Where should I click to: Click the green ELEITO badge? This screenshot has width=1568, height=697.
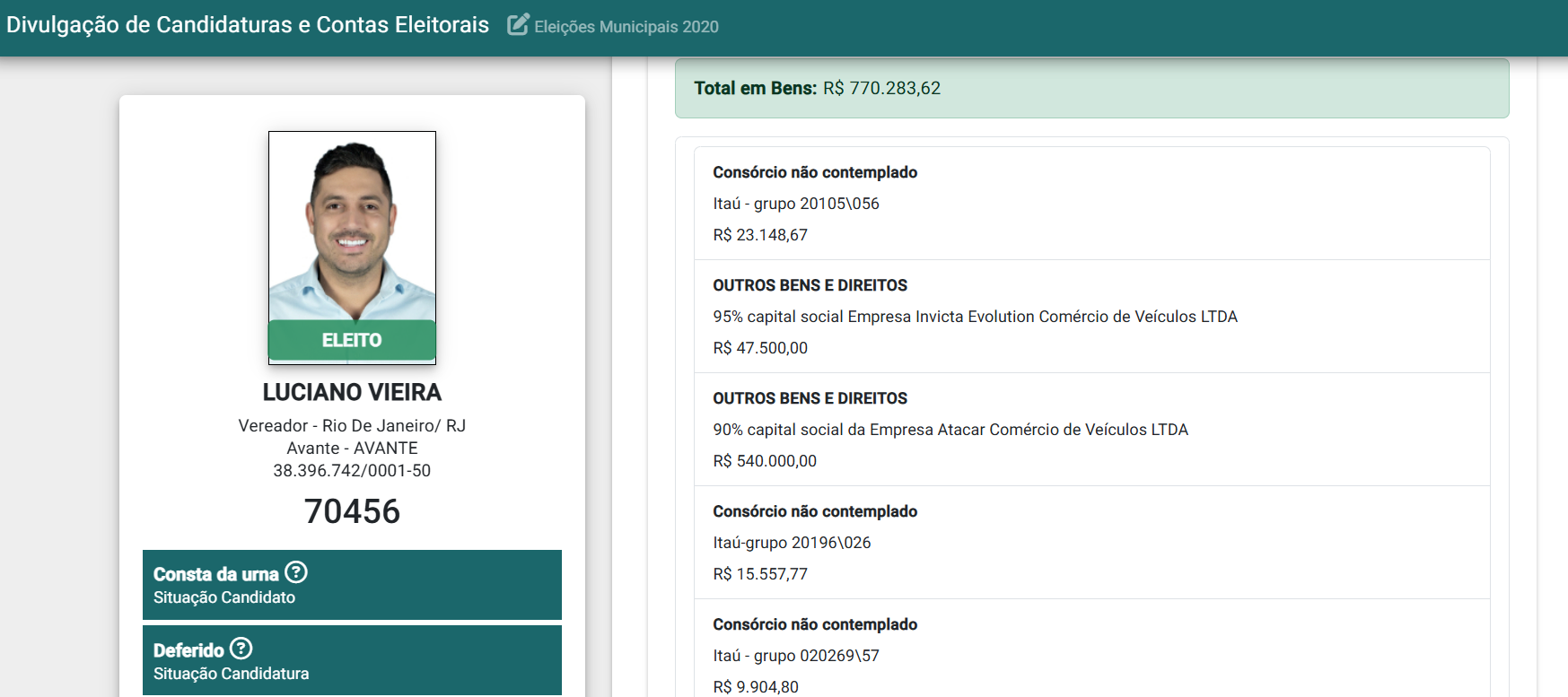click(x=352, y=340)
